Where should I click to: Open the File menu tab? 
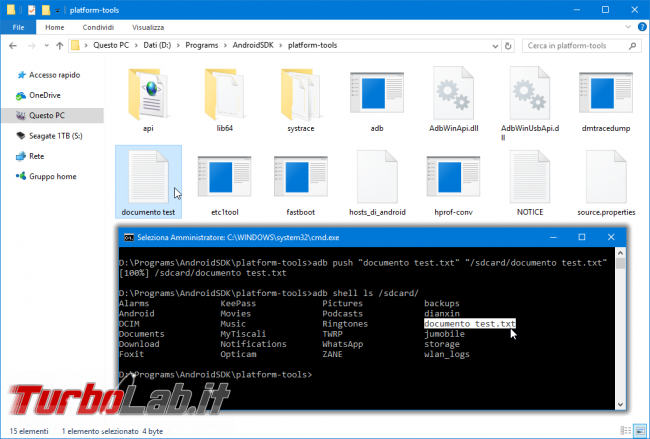(x=18, y=27)
